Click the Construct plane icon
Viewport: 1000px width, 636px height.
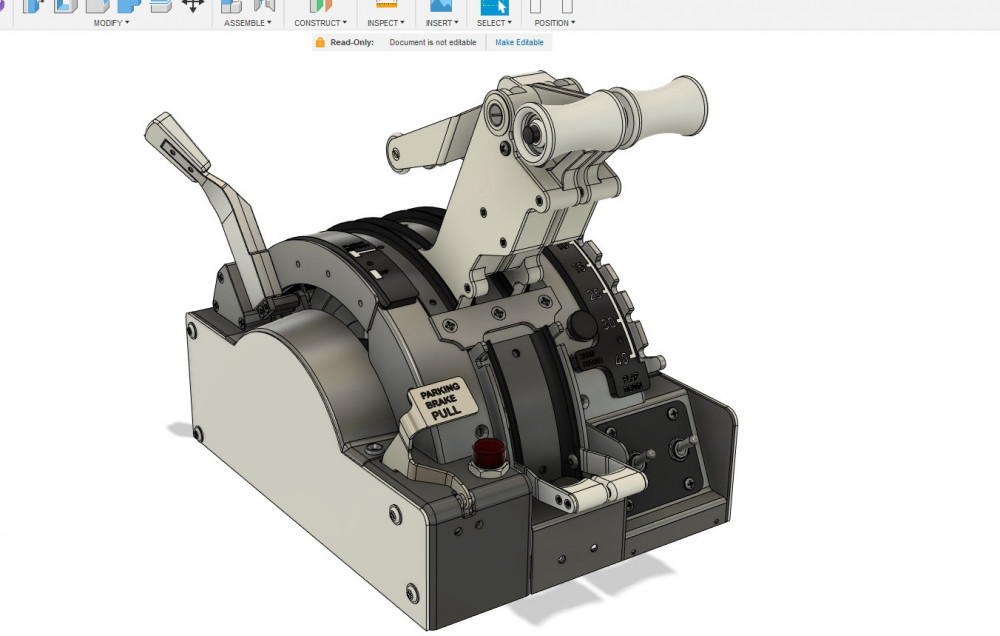[320, 5]
